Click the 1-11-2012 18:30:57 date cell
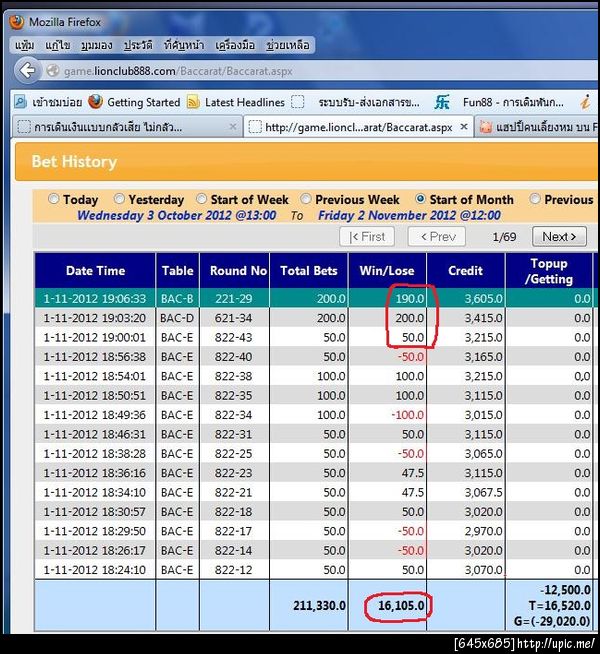 [95, 512]
